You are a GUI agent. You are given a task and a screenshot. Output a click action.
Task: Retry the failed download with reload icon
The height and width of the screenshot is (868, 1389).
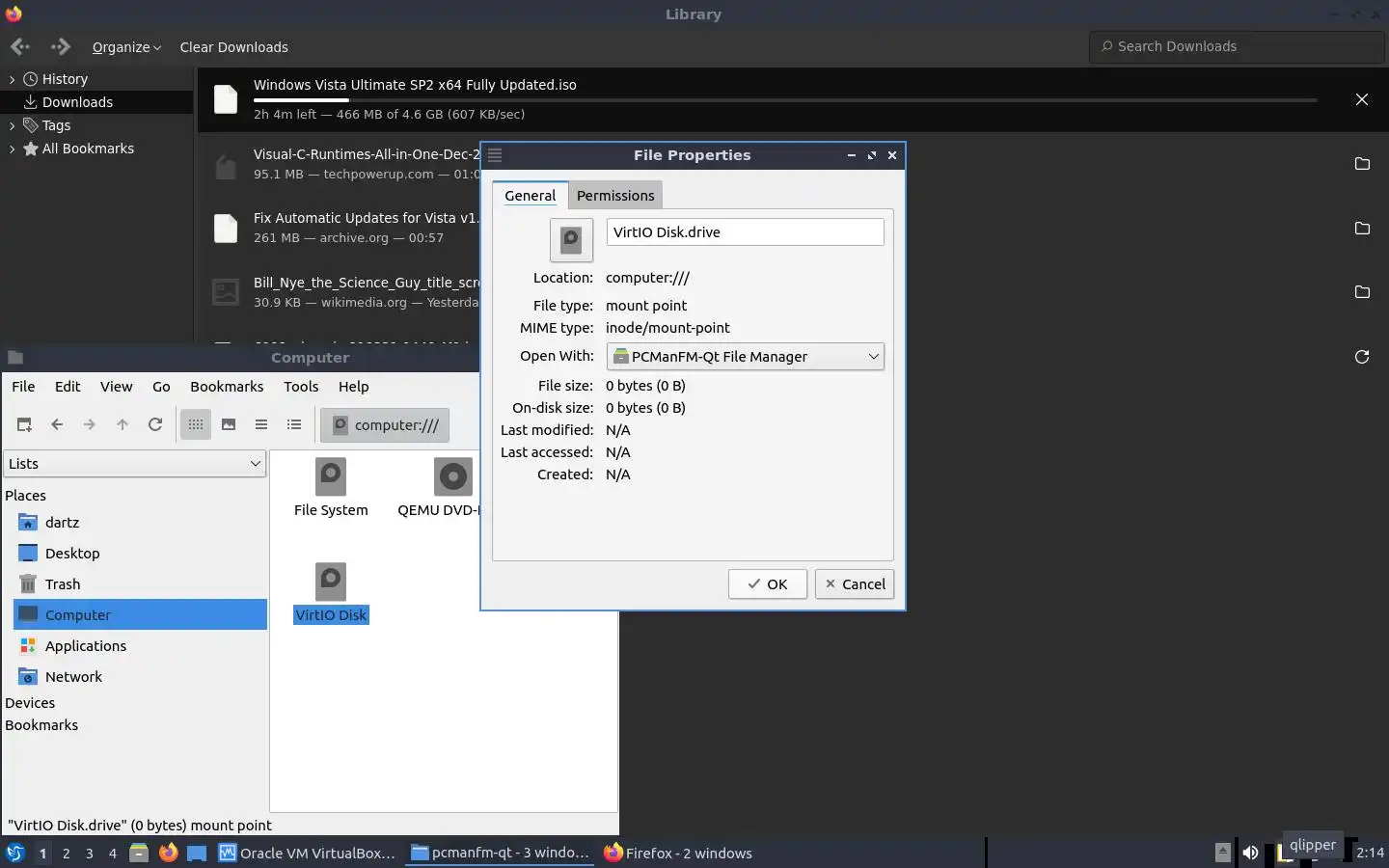[1362, 357]
